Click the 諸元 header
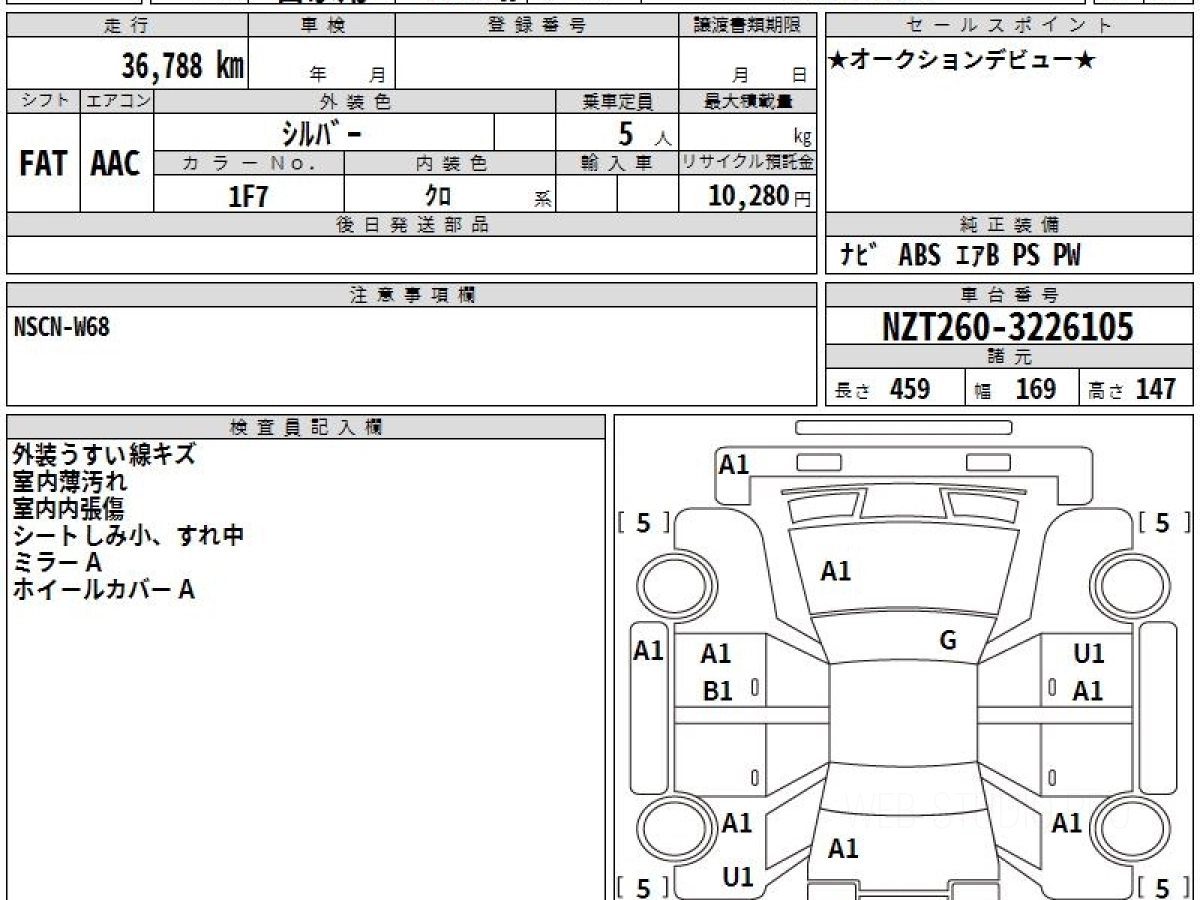1200x900 pixels. point(1009,357)
